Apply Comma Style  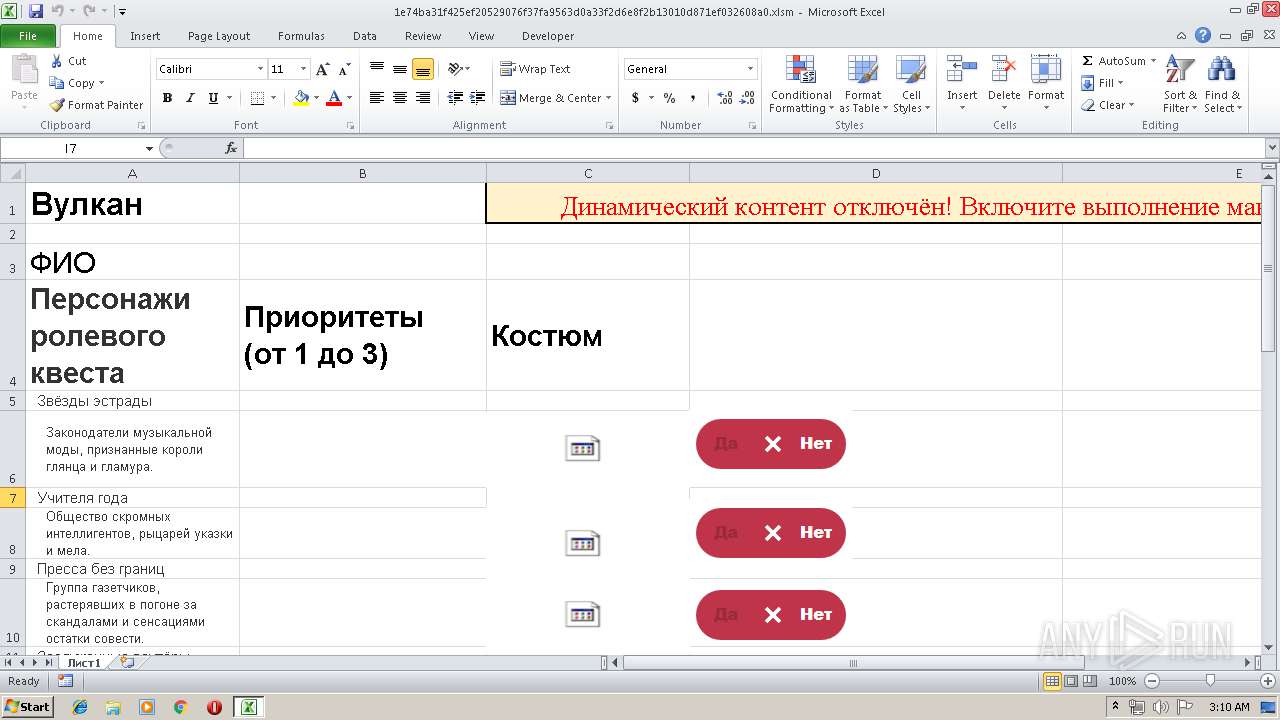(x=693, y=98)
